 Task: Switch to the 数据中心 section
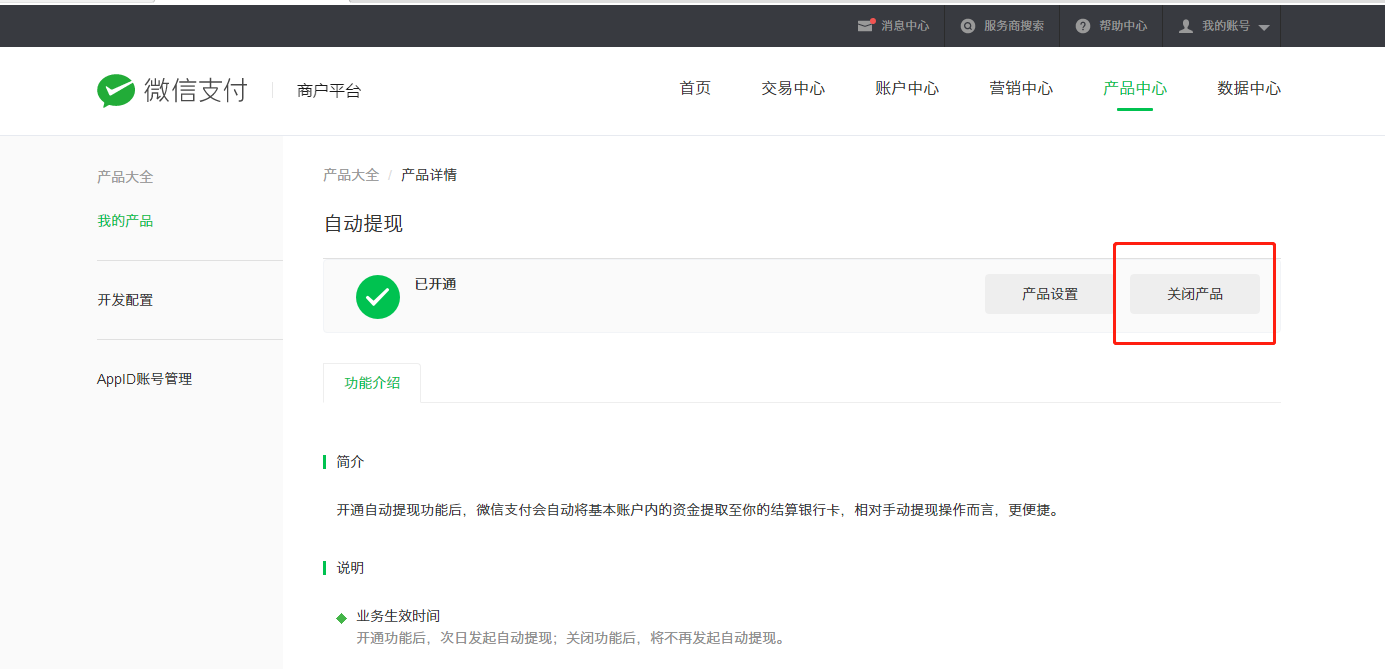point(1249,88)
